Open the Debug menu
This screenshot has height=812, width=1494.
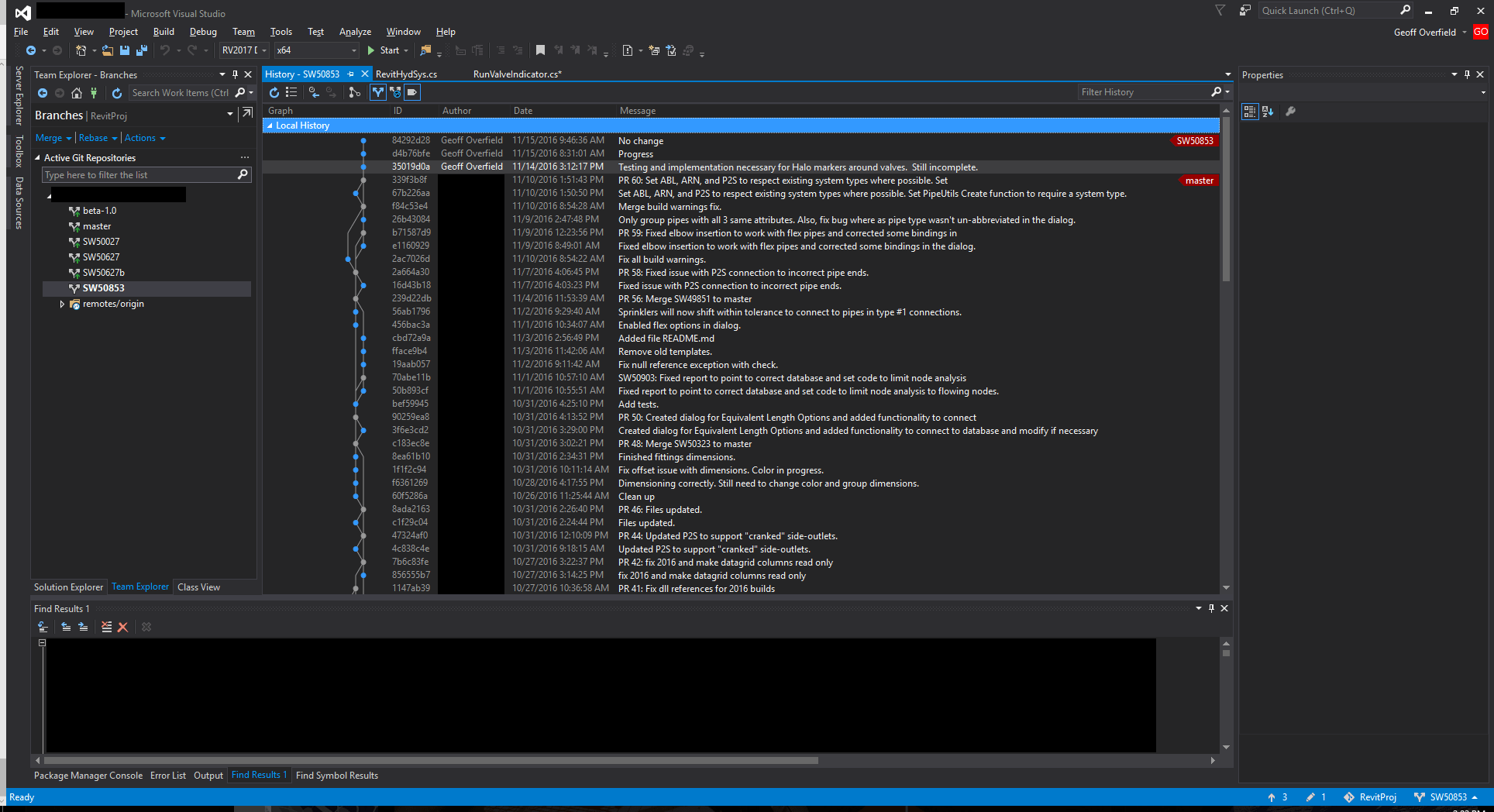tap(203, 32)
